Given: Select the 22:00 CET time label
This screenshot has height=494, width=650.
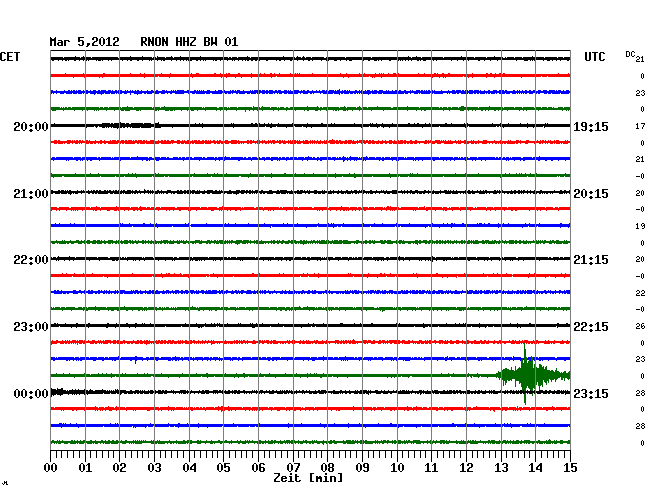Looking at the screenshot, I should click(31, 260).
